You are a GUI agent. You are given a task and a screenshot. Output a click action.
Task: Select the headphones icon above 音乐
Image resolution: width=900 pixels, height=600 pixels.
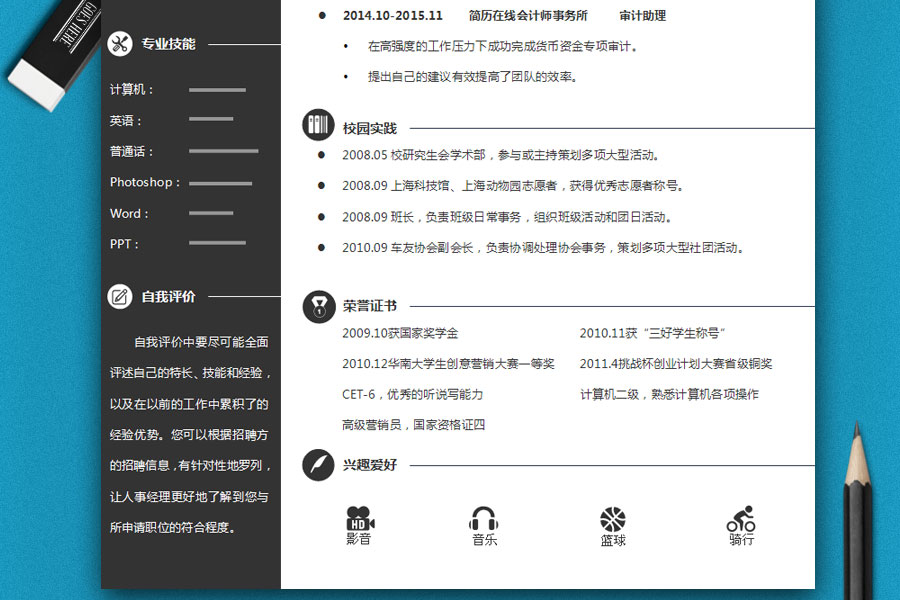[484, 518]
